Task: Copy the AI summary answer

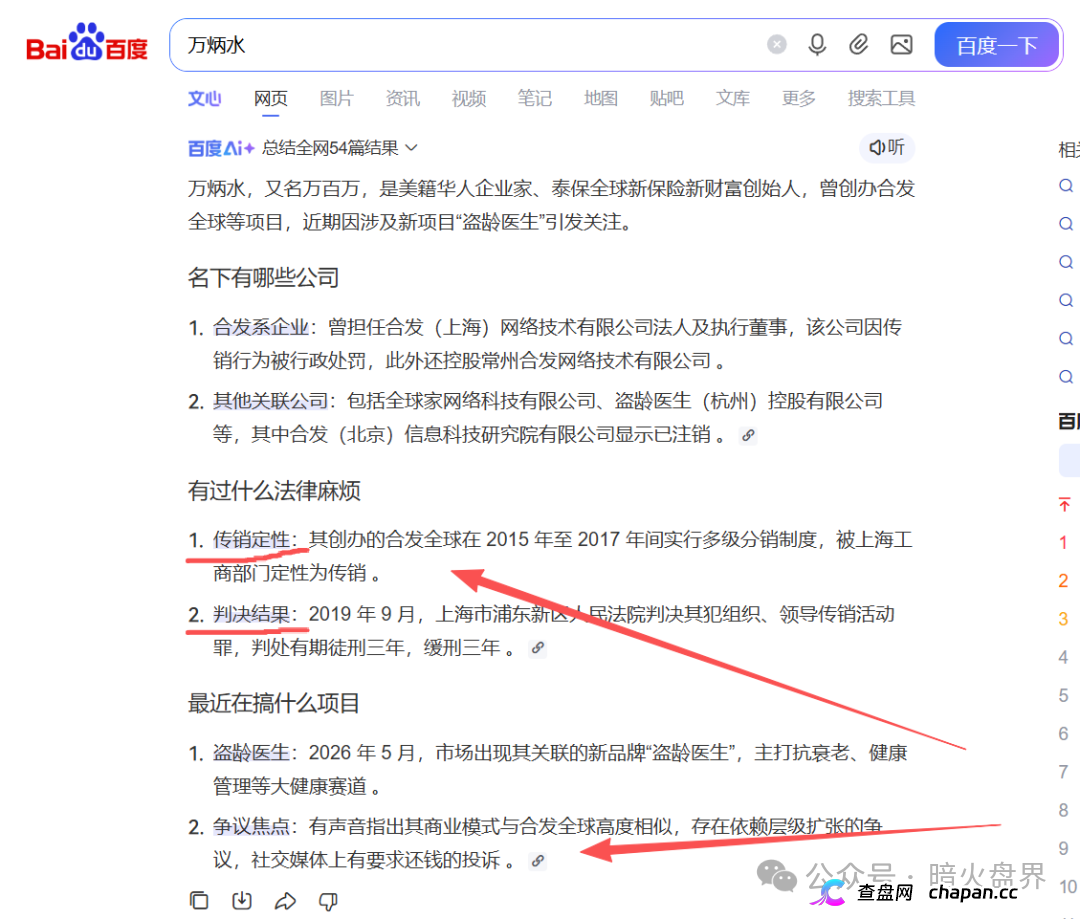Action: [x=199, y=900]
